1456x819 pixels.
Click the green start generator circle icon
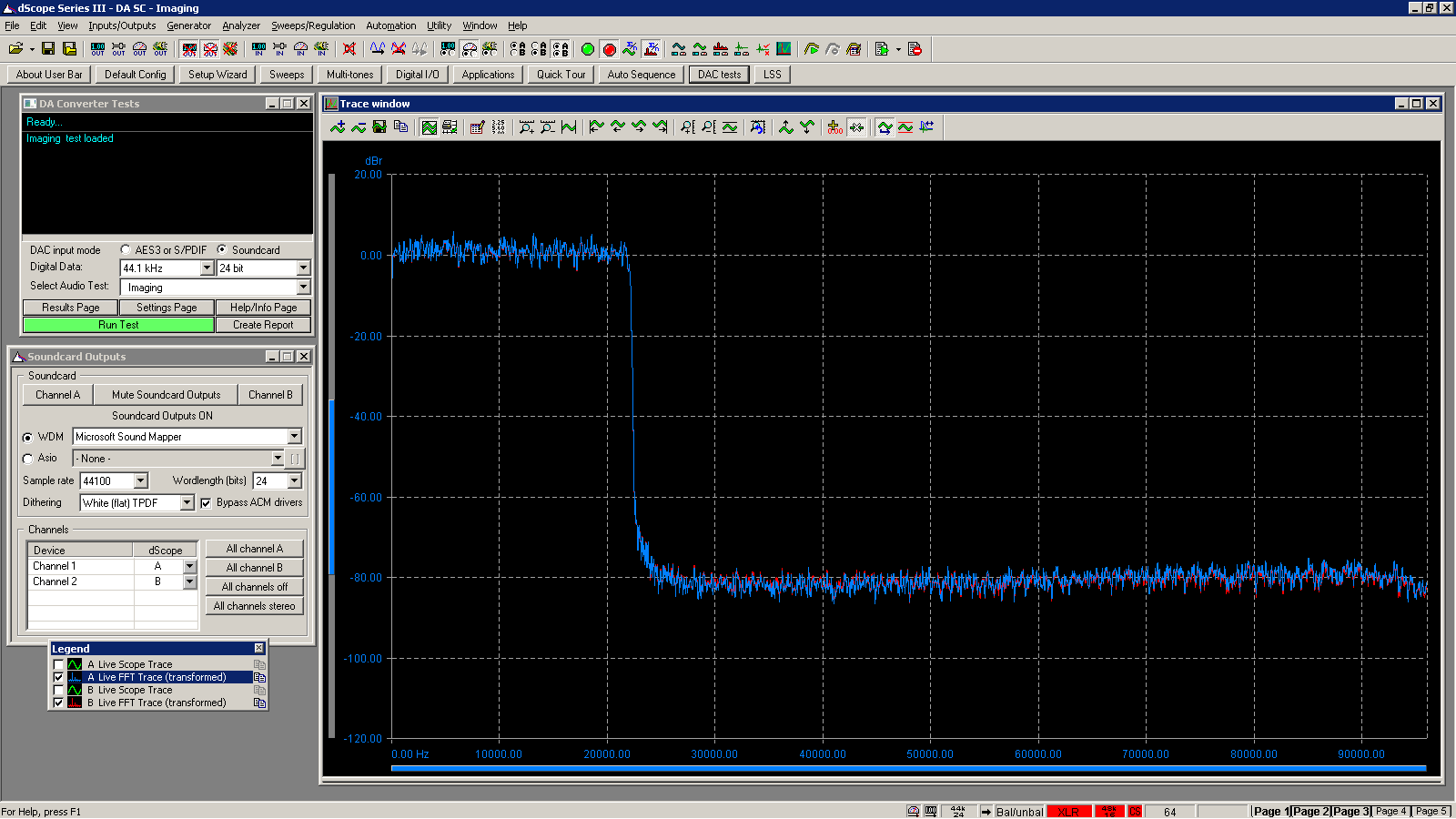pyautogui.click(x=588, y=49)
